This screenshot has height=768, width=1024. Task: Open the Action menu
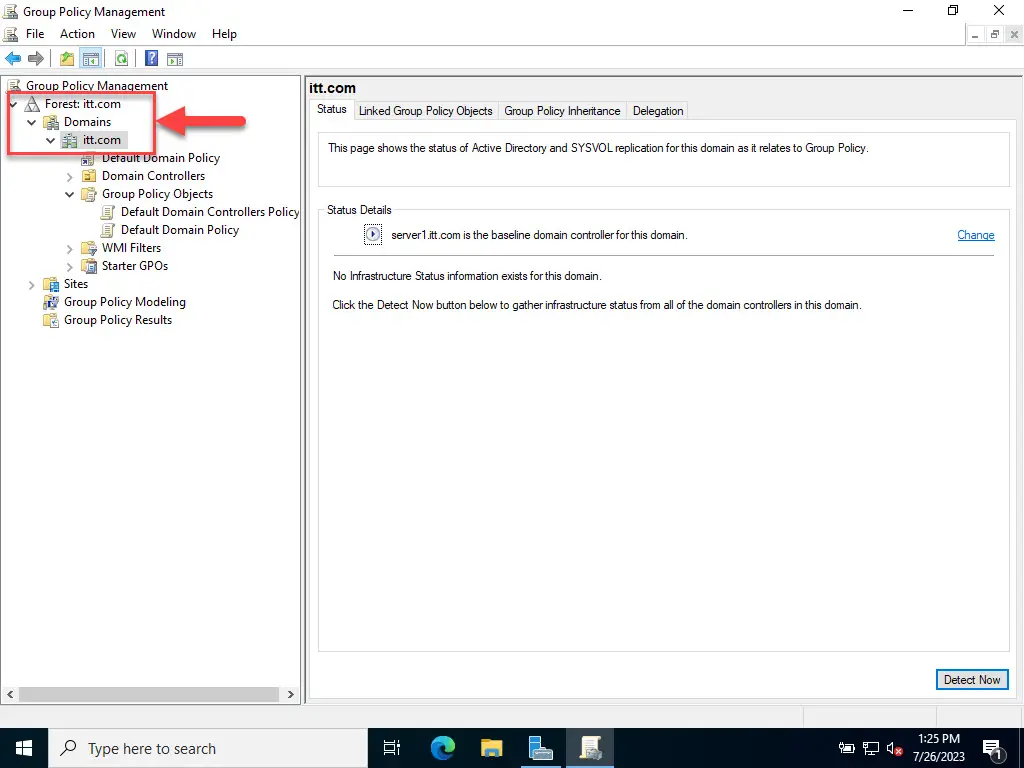click(x=77, y=34)
